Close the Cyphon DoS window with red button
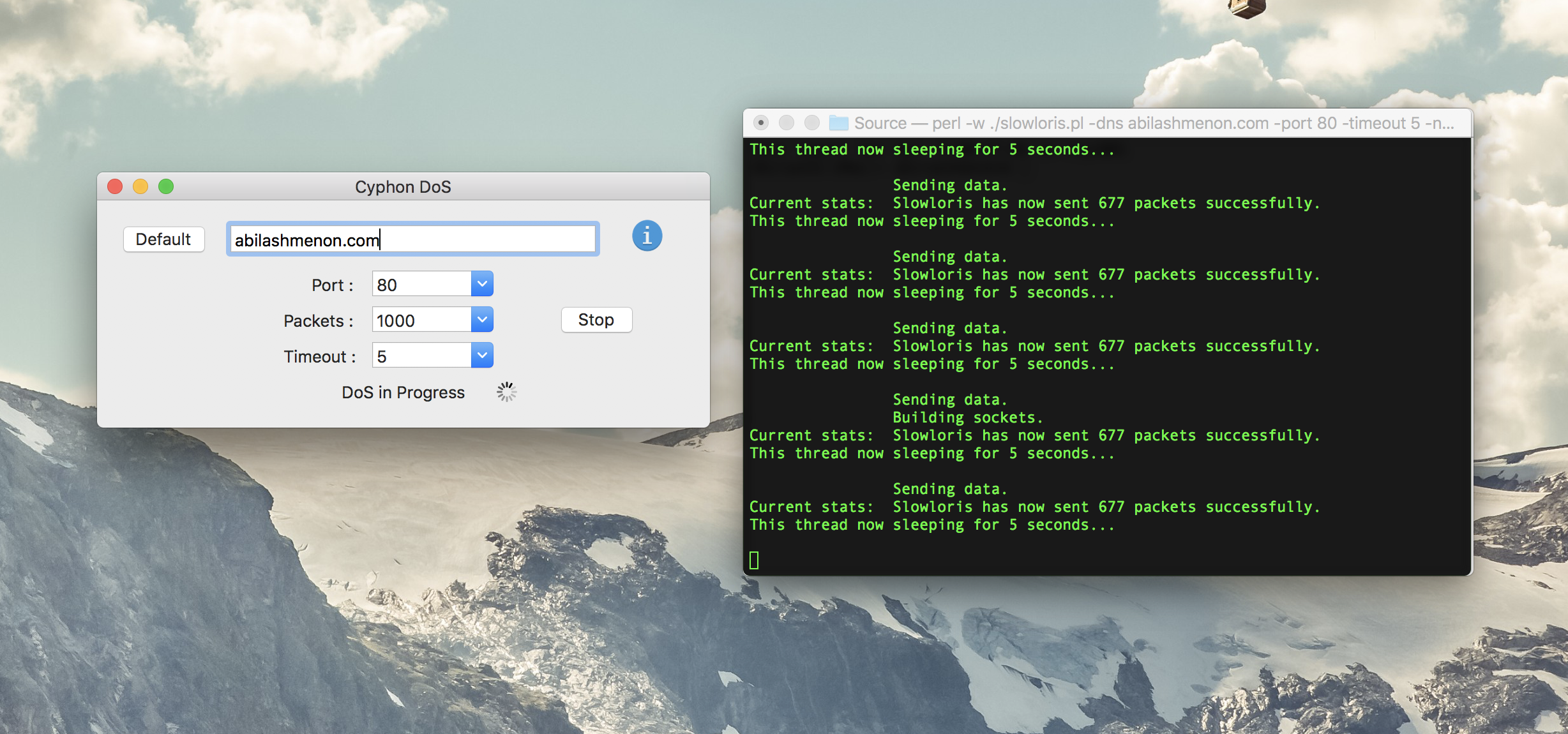1568x734 pixels. point(115,186)
